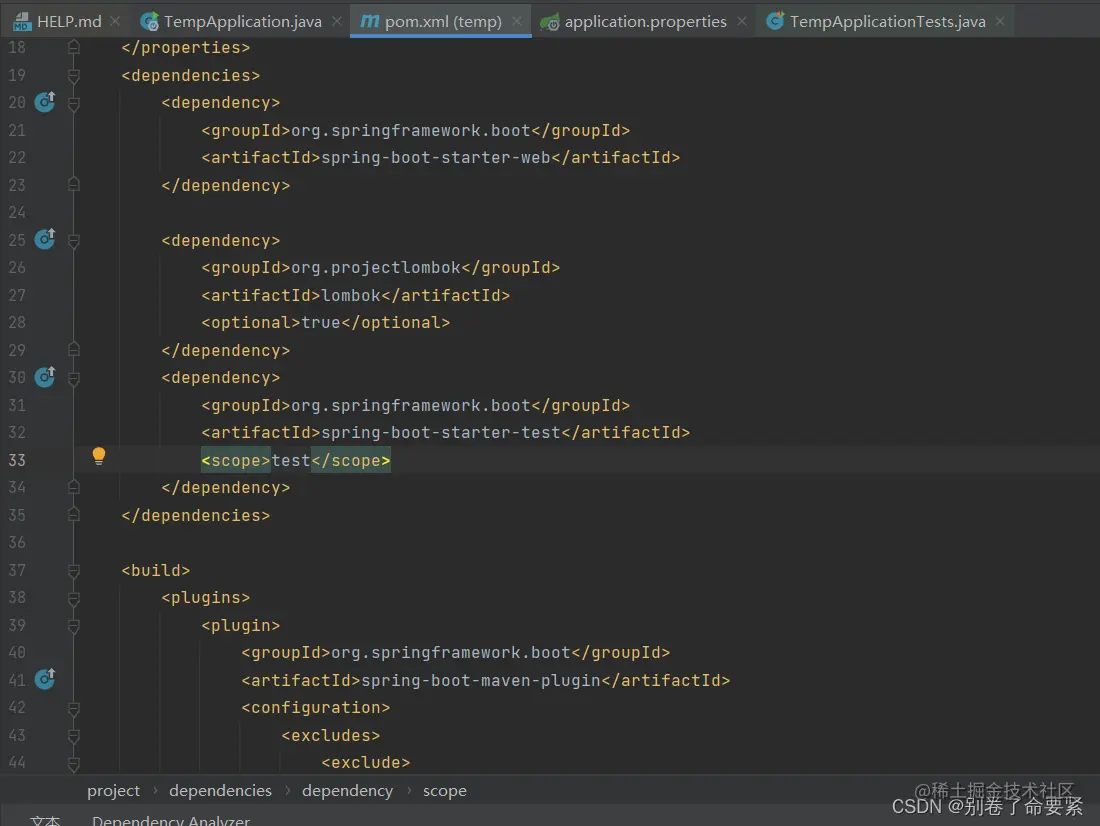This screenshot has height=826, width=1100.
Task: Click the gutter plugin icon on line 41
Action: pyautogui.click(x=45, y=679)
